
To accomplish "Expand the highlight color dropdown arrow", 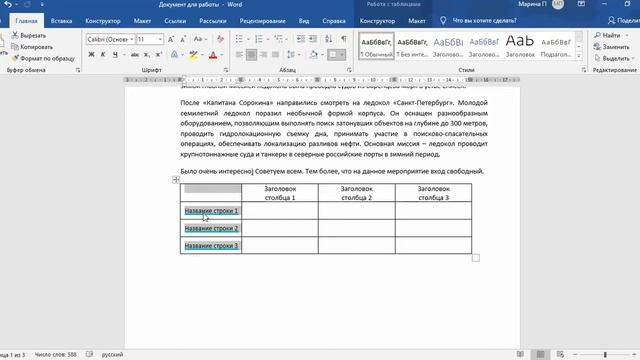I will (x=202, y=55).
